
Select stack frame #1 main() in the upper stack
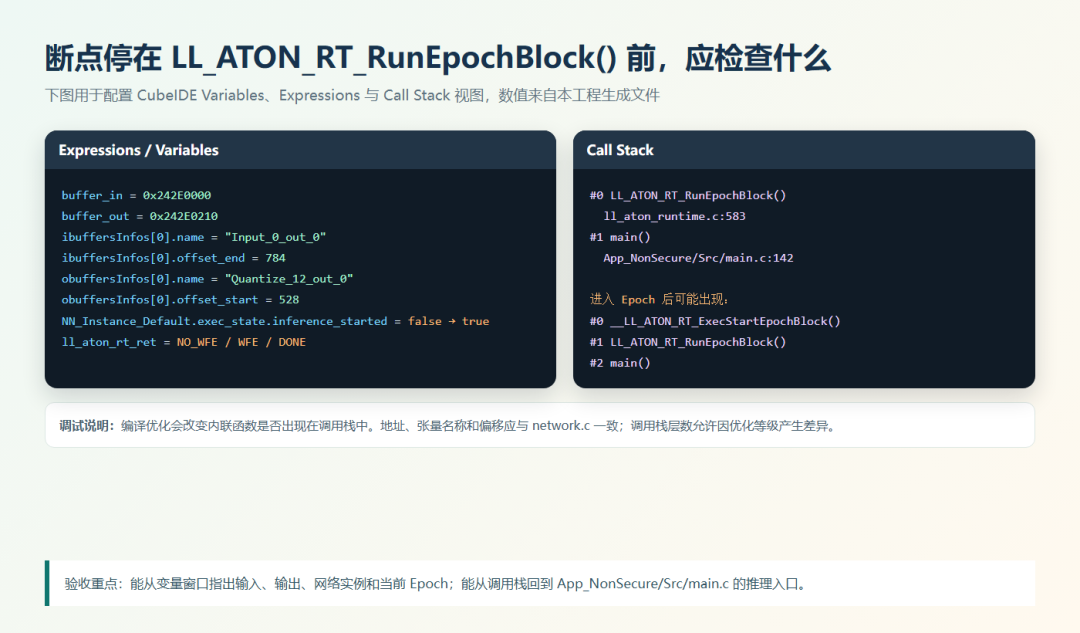click(x=620, y=237)
